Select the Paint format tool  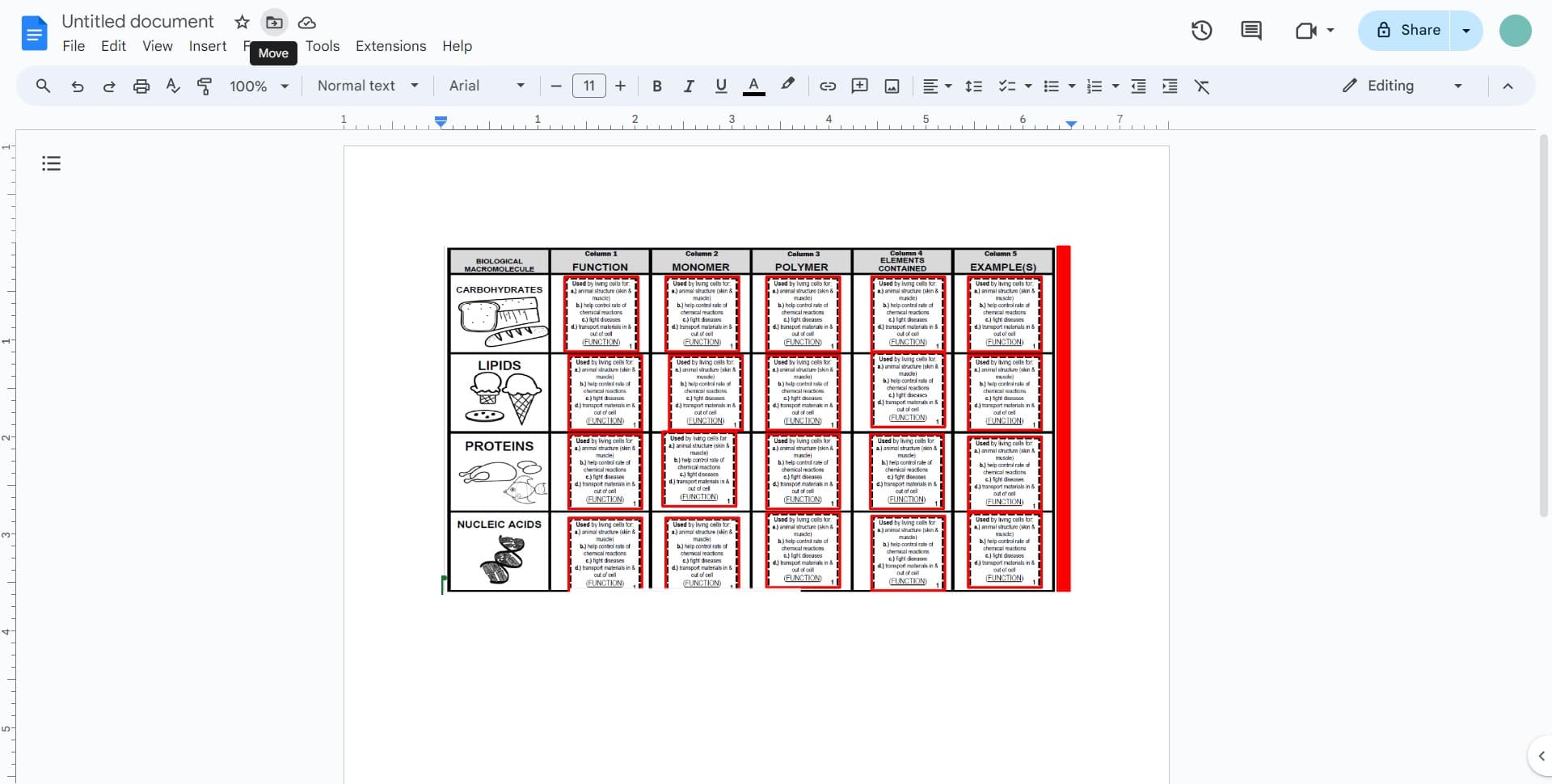pos(205,86)
